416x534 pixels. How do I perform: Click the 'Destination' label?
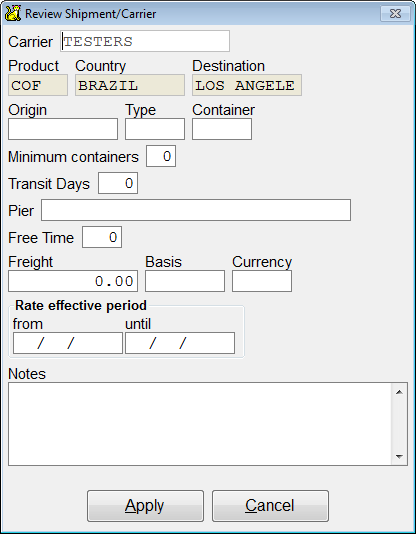[x=228, y=66]
